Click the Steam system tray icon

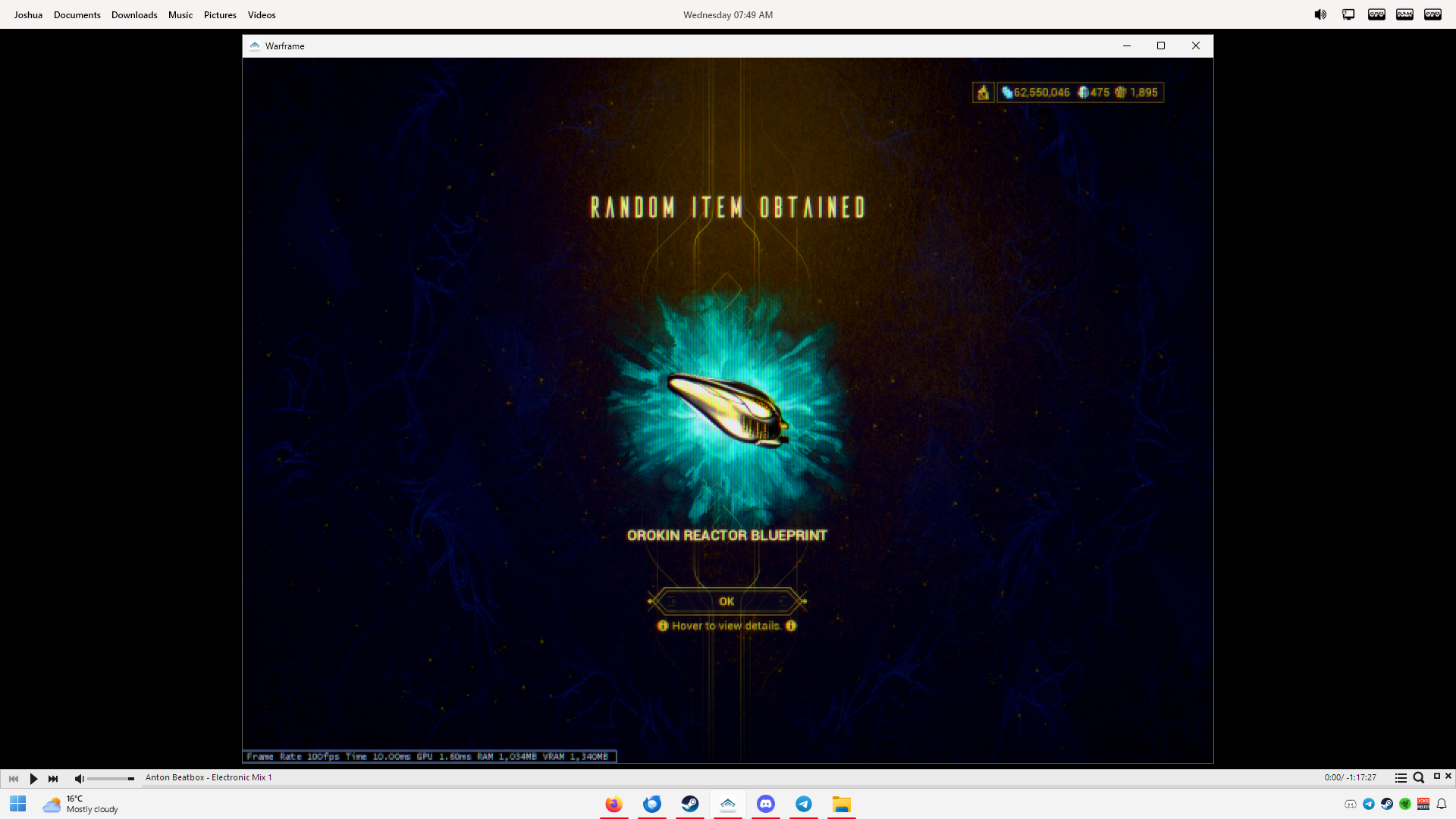(1387, 804)
